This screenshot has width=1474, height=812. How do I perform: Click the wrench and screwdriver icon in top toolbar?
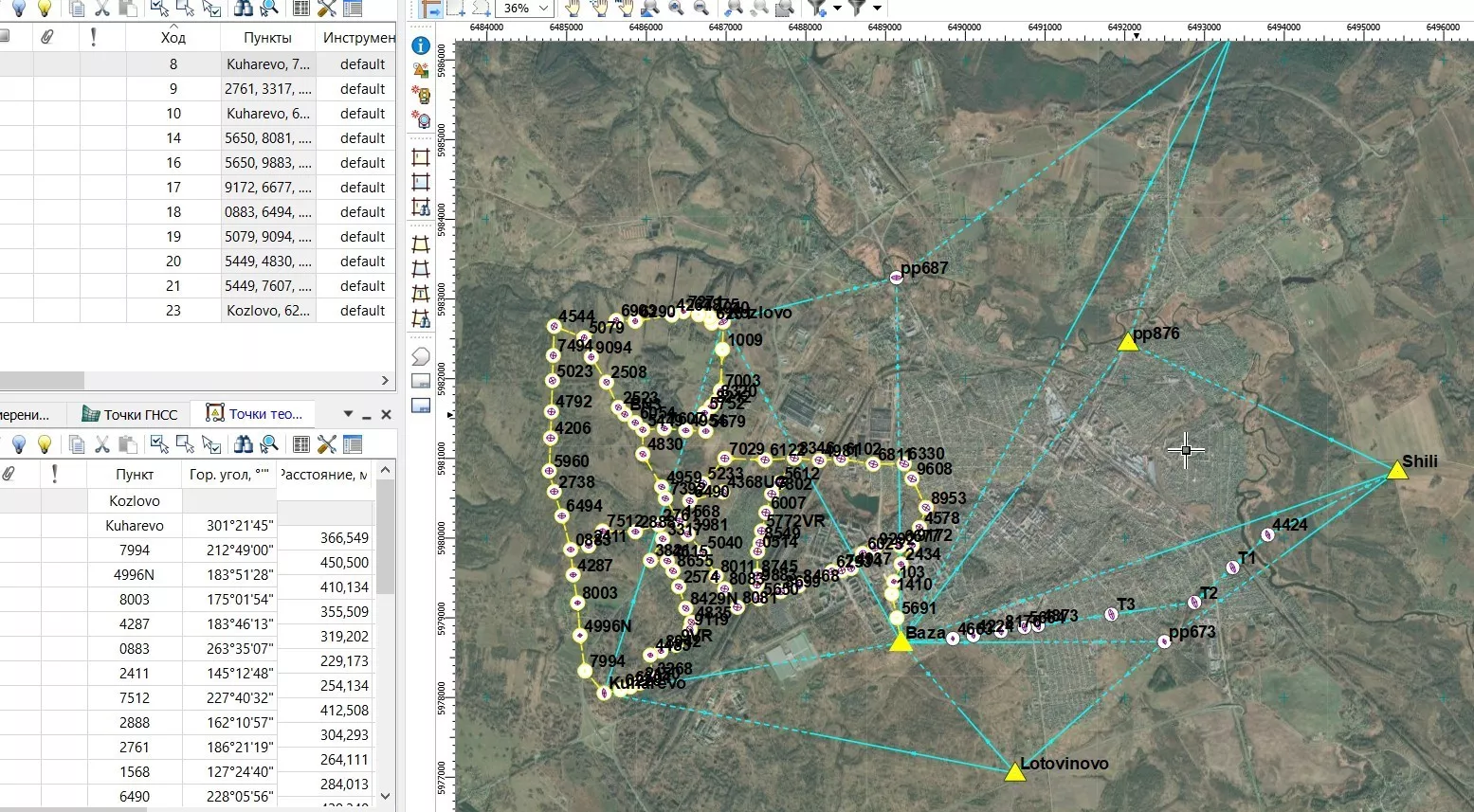click(327, 9)
